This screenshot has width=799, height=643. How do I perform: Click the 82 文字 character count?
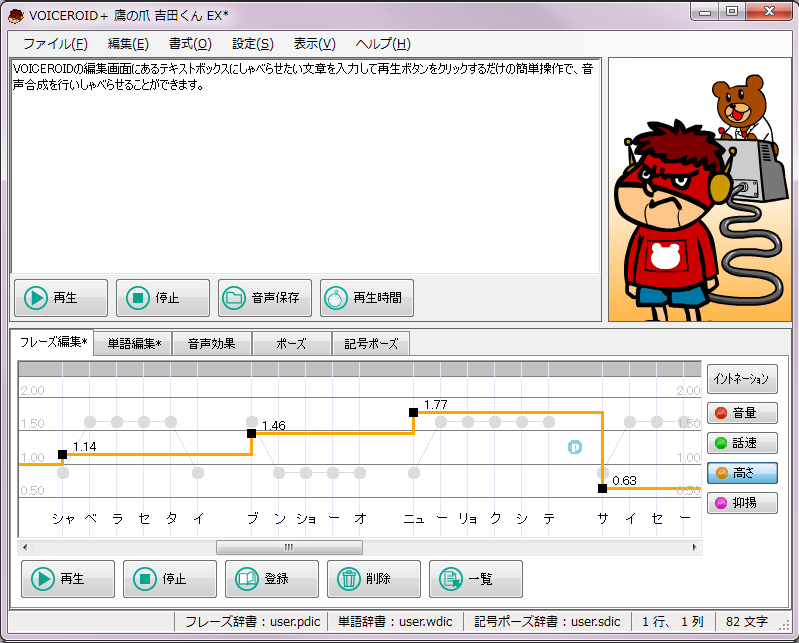747,622
